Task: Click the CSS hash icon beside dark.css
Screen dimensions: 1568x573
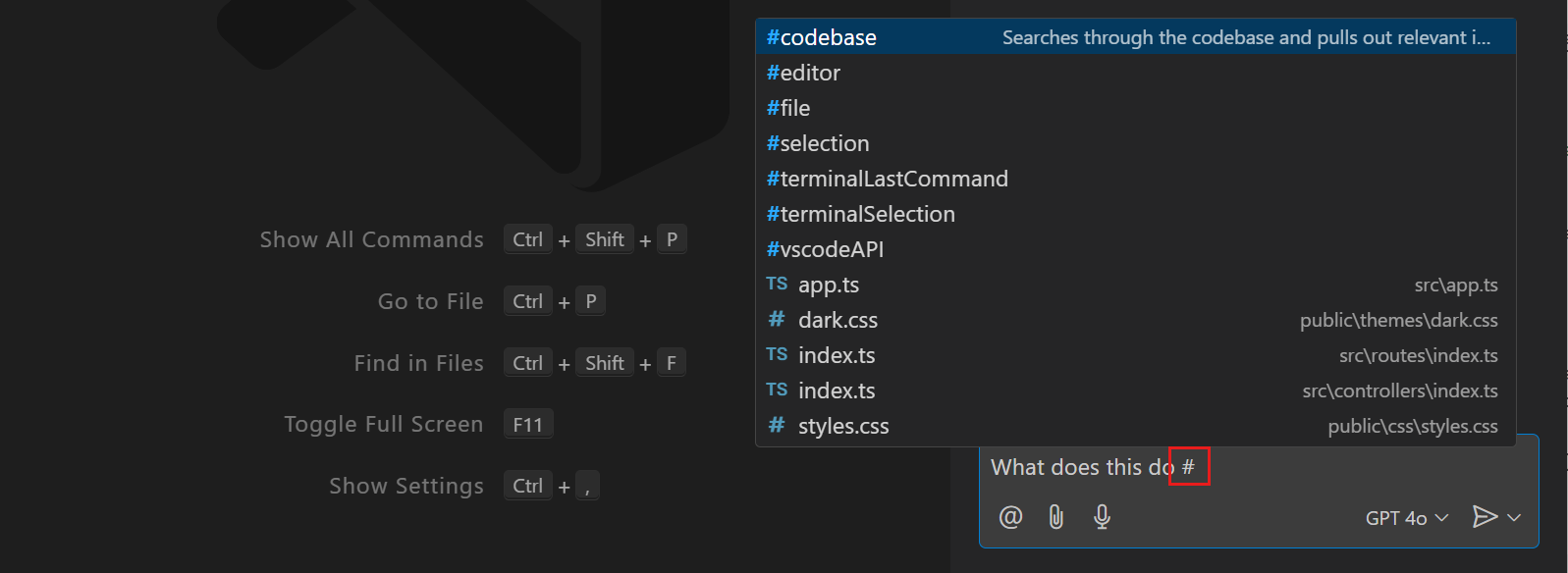Action: [x=777, y=320]
